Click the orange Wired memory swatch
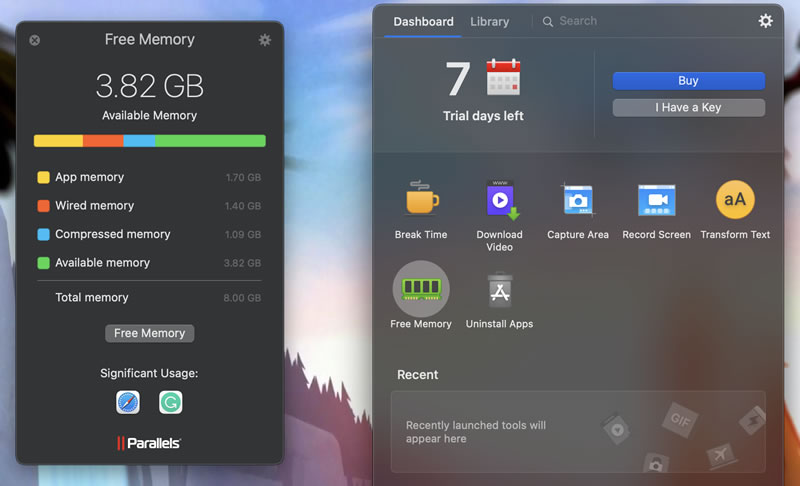The image size is (800, 486). coord(43,206)
